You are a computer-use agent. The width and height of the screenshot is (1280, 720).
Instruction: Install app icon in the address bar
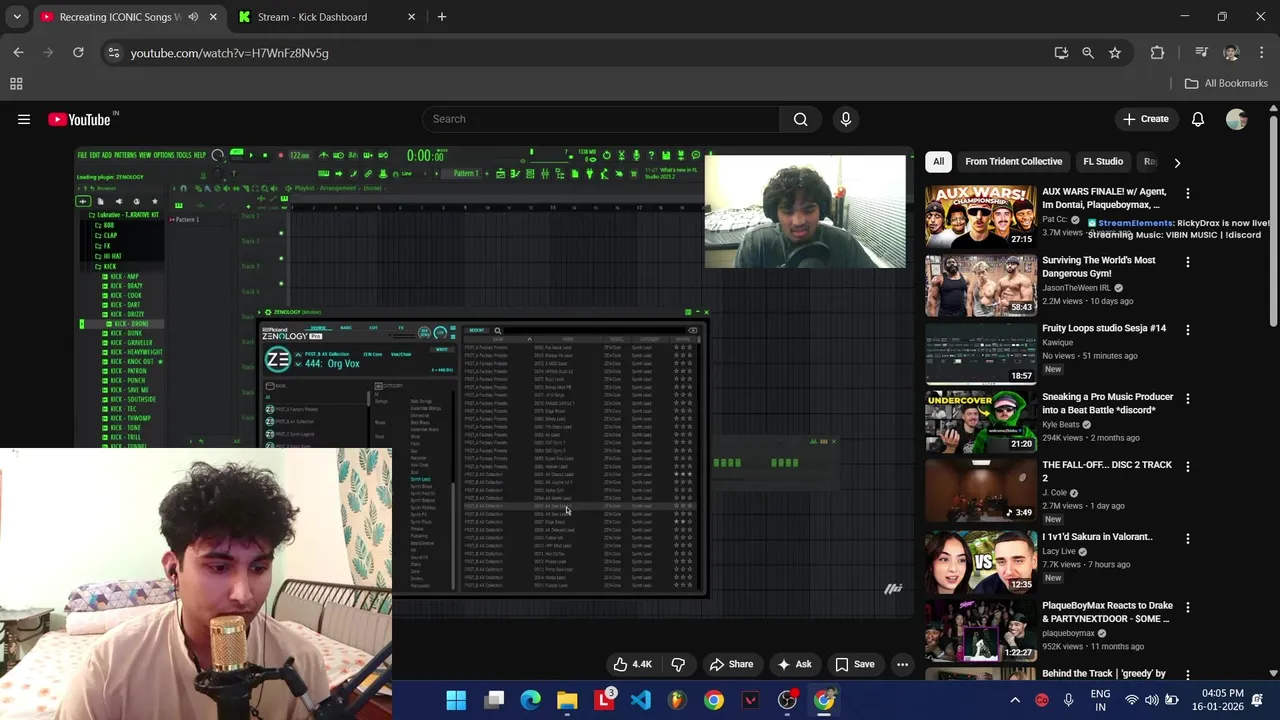tap(1061, 53)
